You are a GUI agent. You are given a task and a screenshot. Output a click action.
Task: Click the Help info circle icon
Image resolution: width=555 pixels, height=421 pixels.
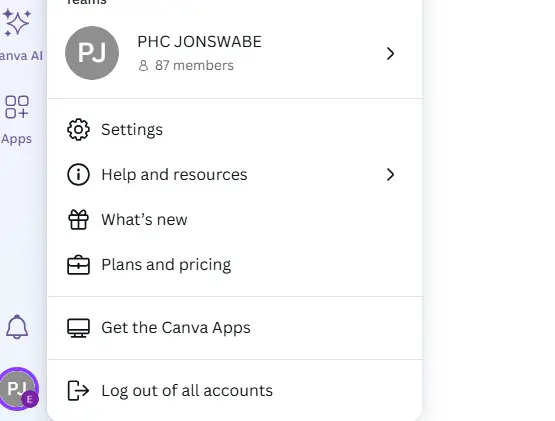pos(78,175)
